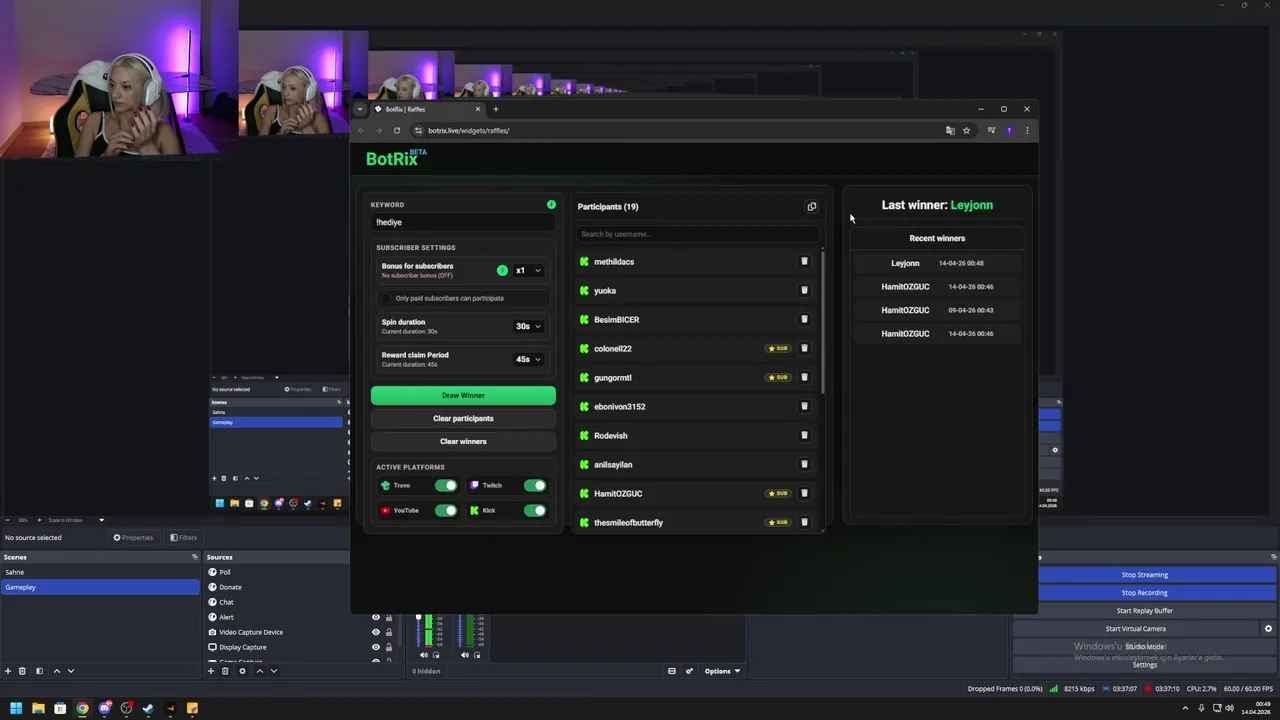
Task: Close the BotRix Raffles tab
Action: click(477, 109)
